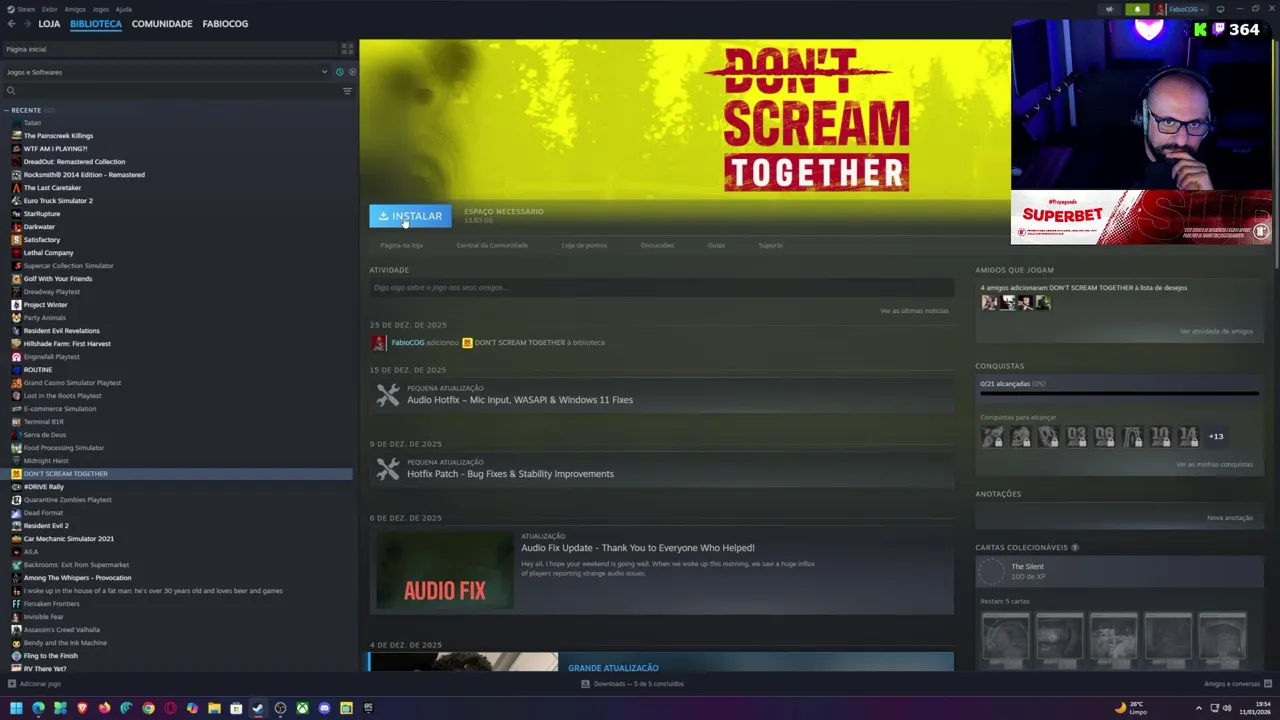Open the Página na loja tab
This screenshot has width=1280, height=720.
point(401,245)
